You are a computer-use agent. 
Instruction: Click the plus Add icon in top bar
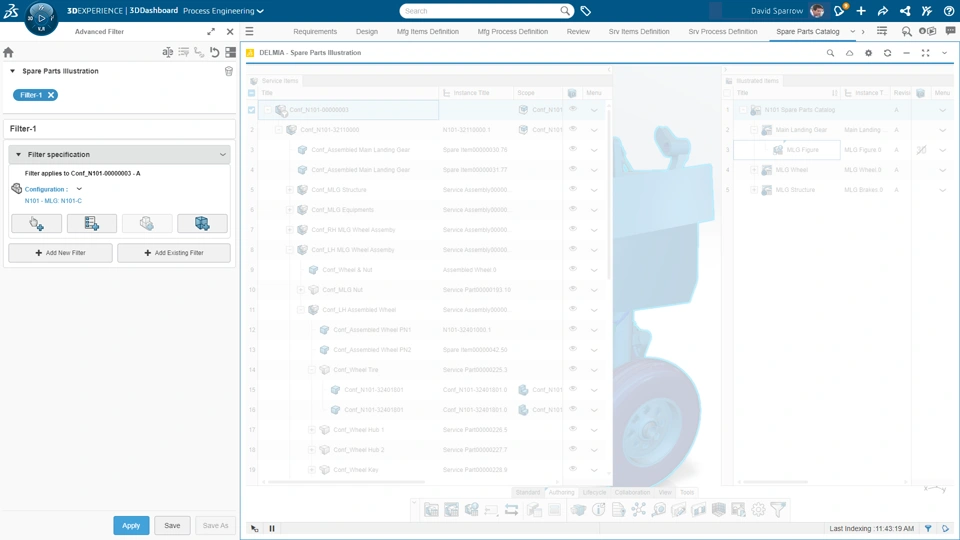click(861, 10)
